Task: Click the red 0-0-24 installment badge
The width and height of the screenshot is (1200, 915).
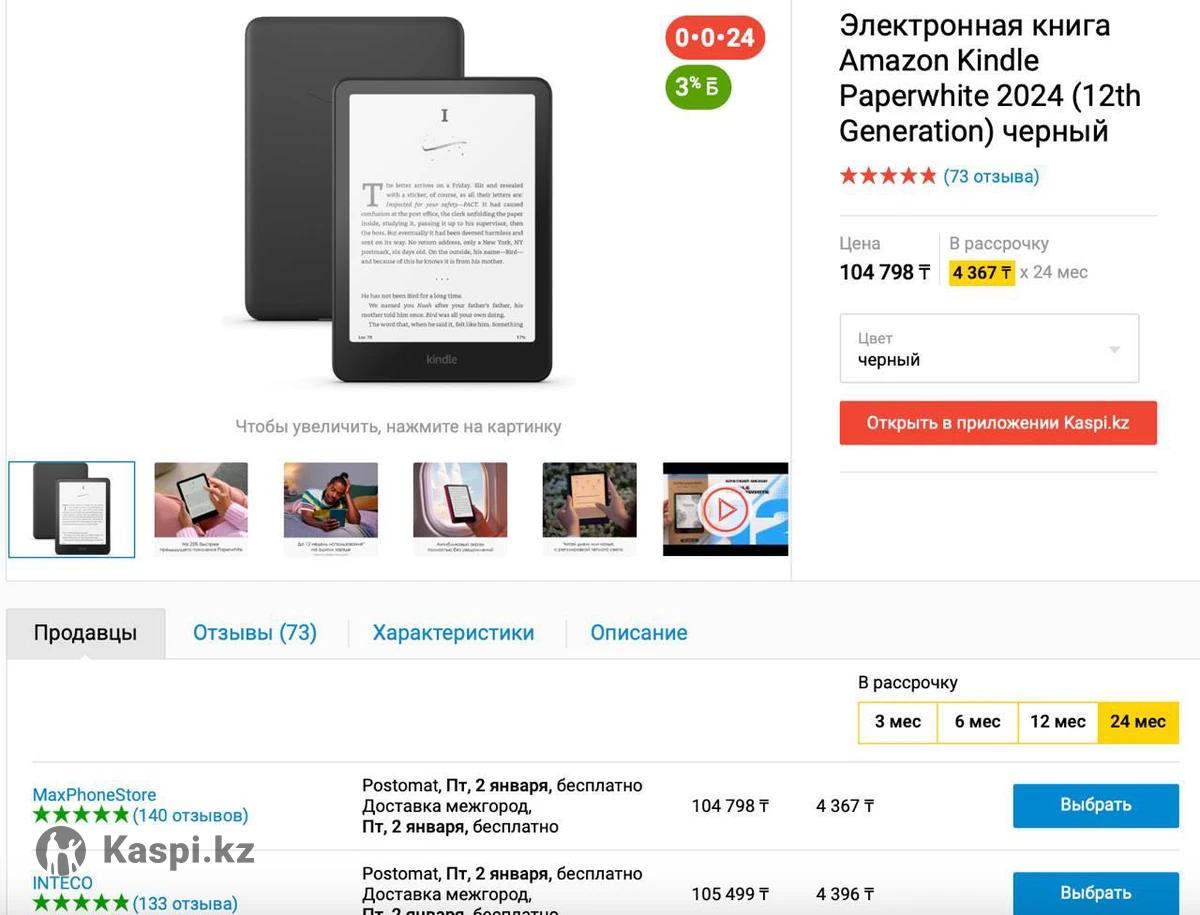Action: 715,38
